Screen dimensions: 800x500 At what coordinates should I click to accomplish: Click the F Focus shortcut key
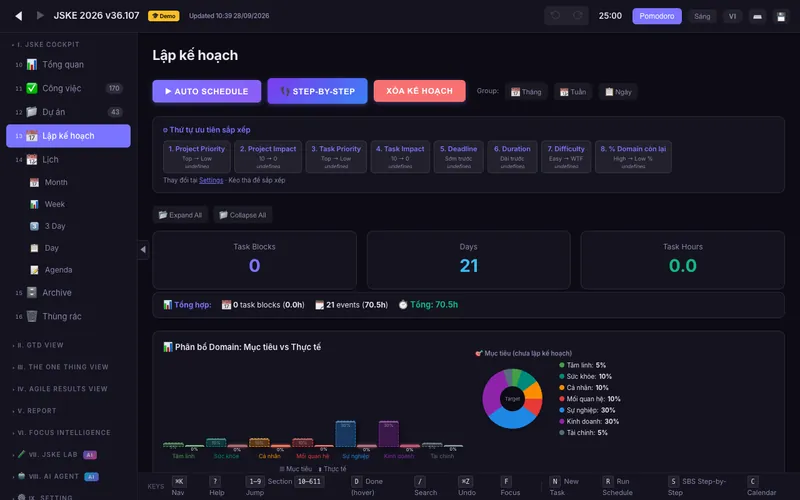pos(506,481)
